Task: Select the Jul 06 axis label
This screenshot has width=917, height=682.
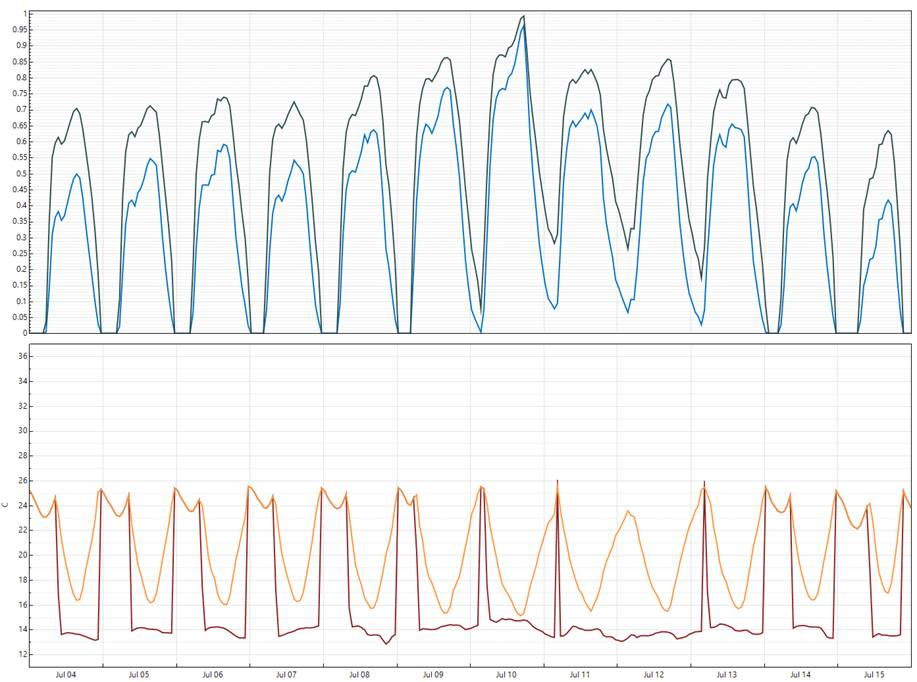Action: click(x=212, y=674)
